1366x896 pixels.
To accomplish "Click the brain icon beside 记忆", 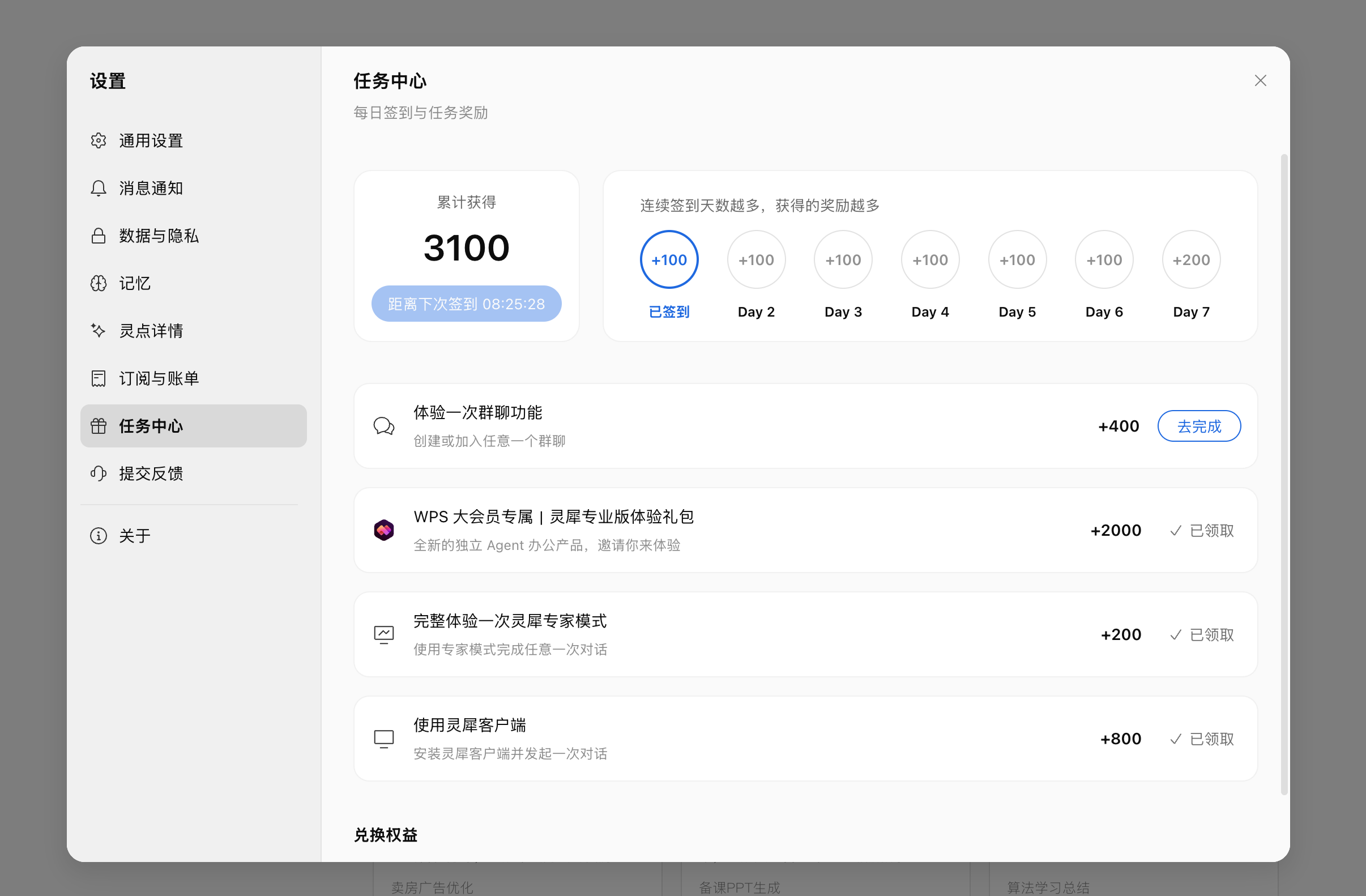I will point(98,284).
